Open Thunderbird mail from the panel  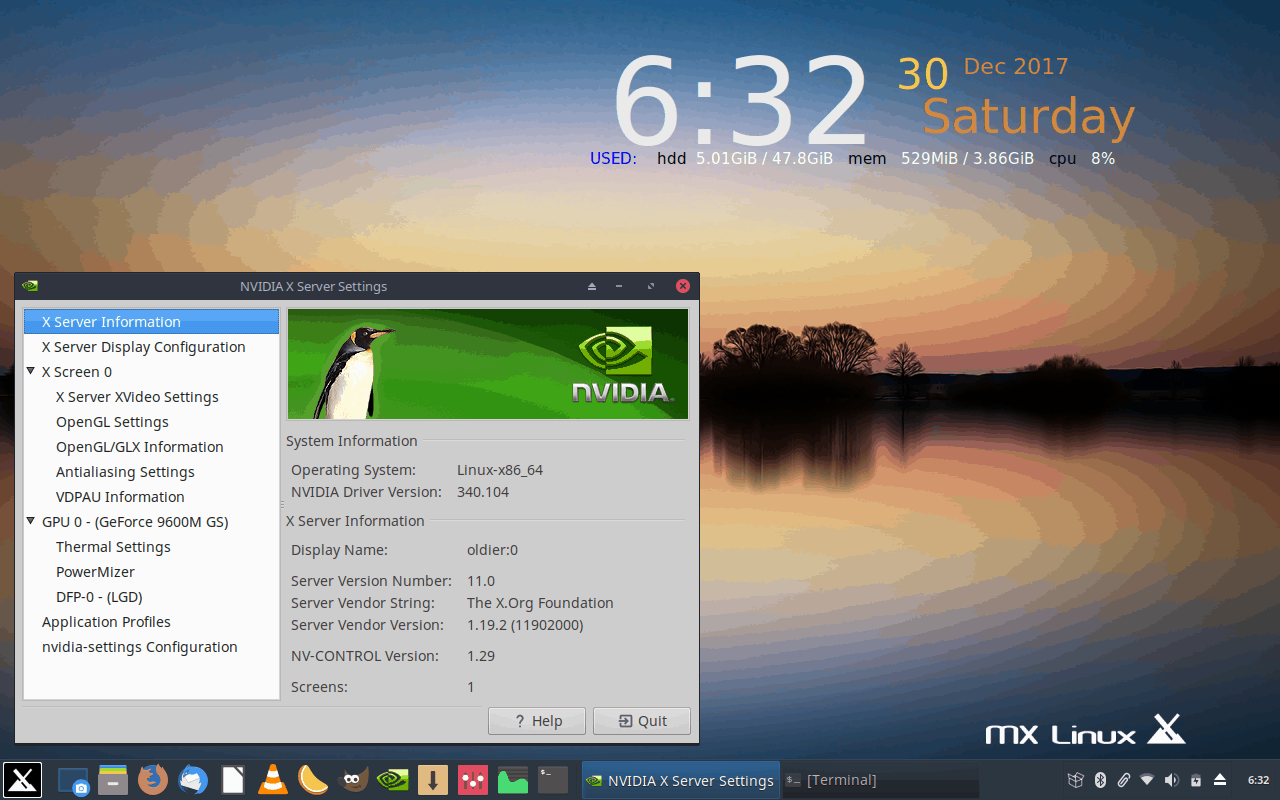193,779
